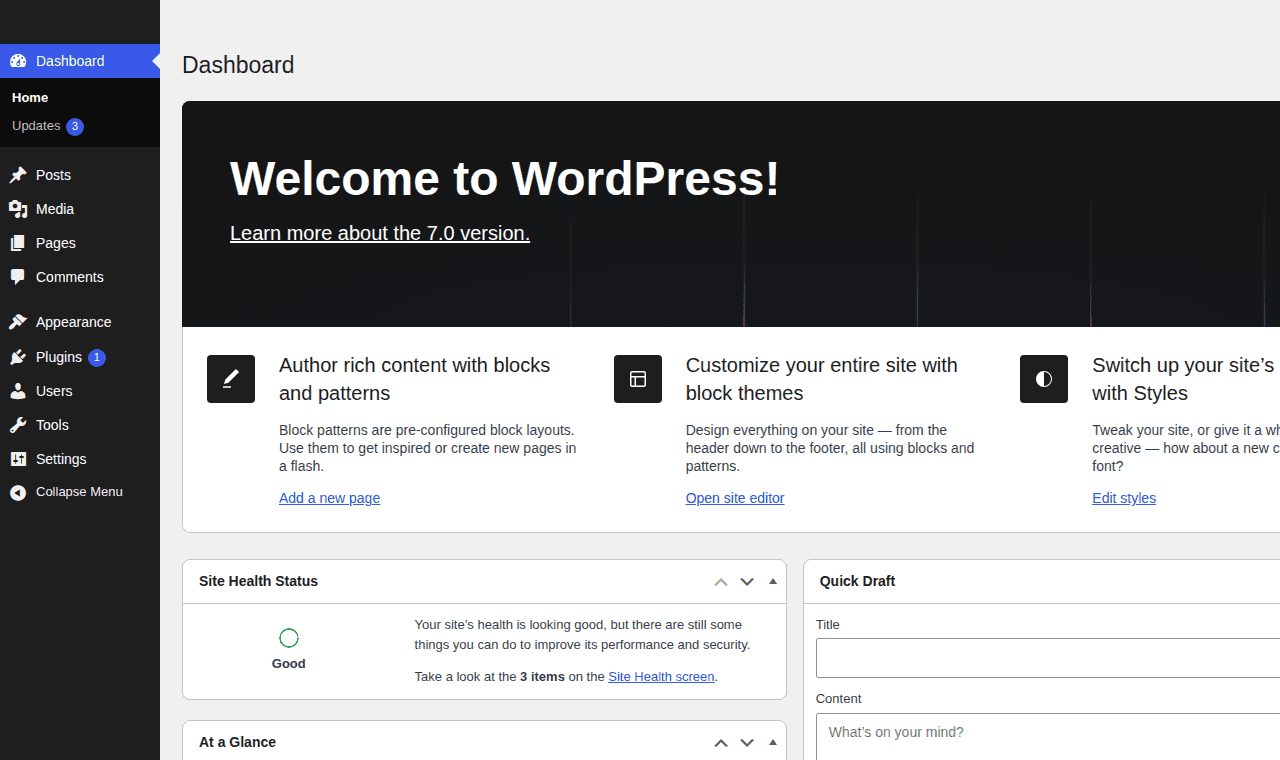
Task: Click the '3 items' bold text
Action: tap(542, 677)
